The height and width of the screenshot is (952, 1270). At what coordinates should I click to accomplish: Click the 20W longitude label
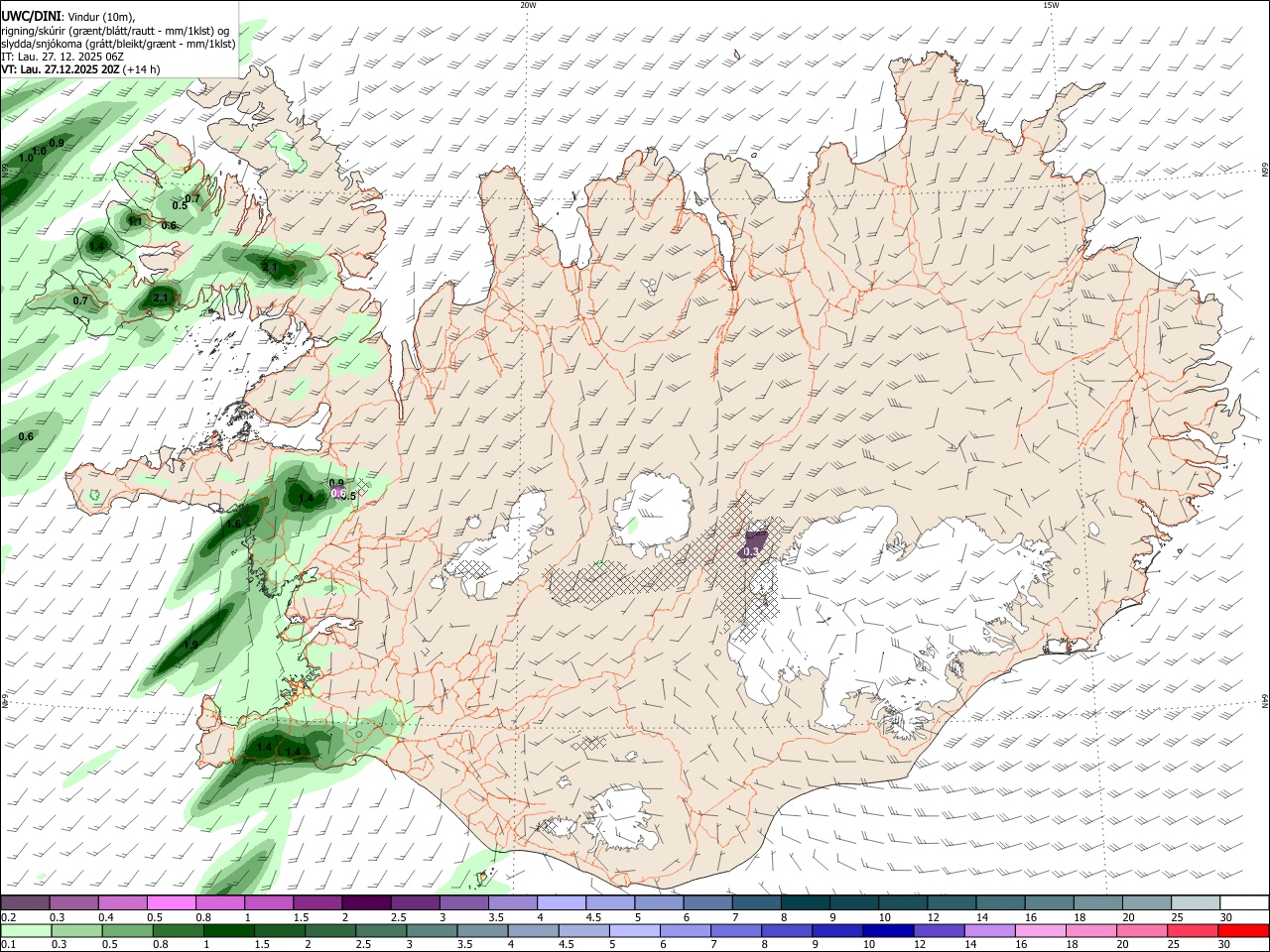[x=528, y=5]
